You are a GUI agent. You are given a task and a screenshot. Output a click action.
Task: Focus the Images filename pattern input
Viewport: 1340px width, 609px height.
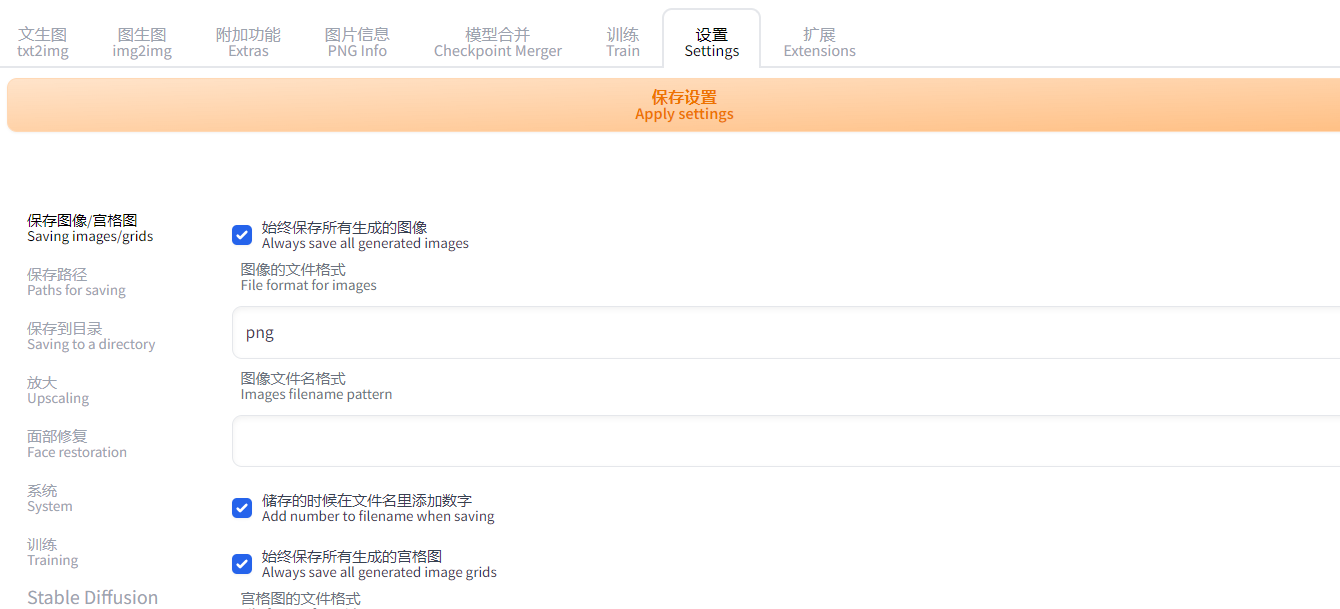(x=785, y=441)
